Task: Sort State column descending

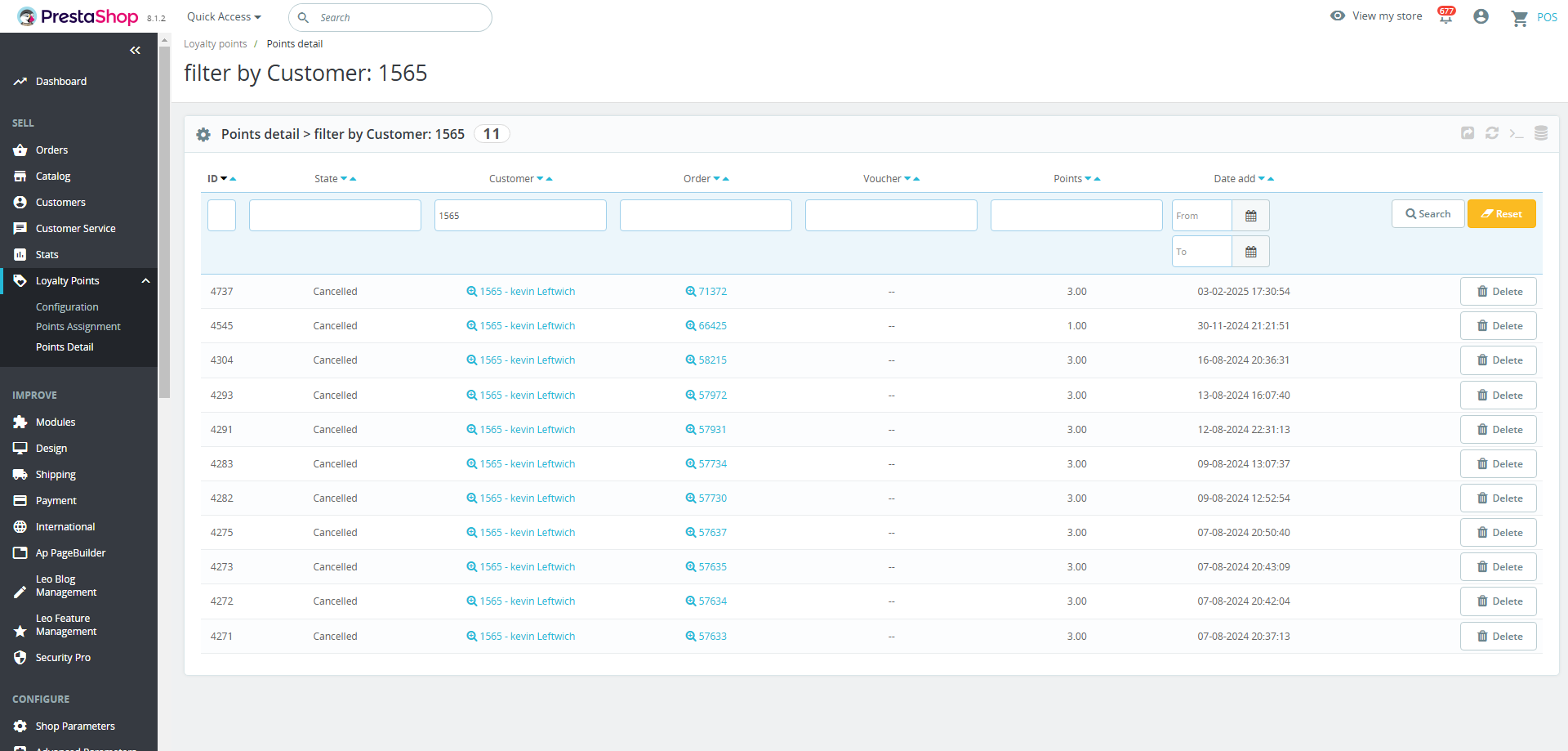Action: (x=344, y=179)
